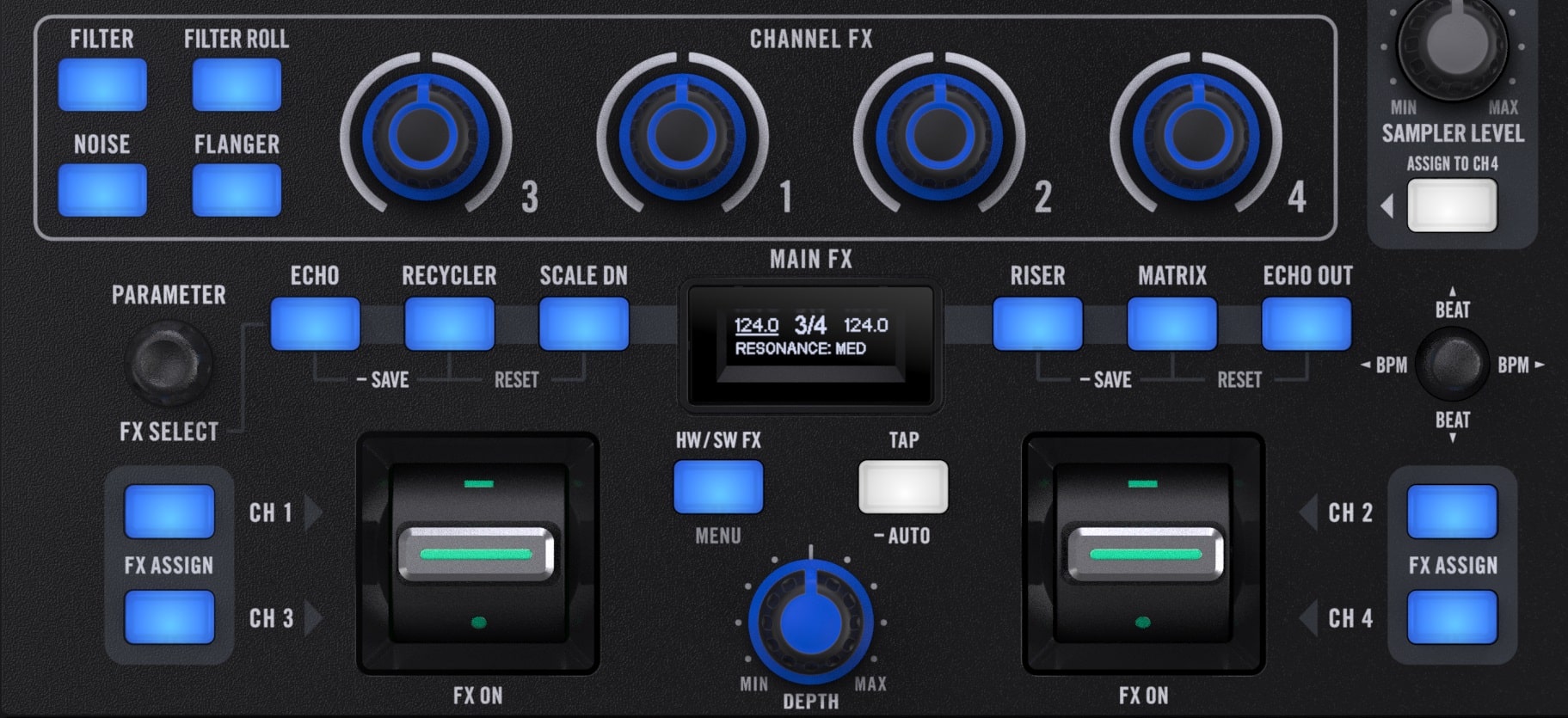Select the Riser effect button
The height and width of the screenshot is (718, 1568).
tap(1037, 323)
